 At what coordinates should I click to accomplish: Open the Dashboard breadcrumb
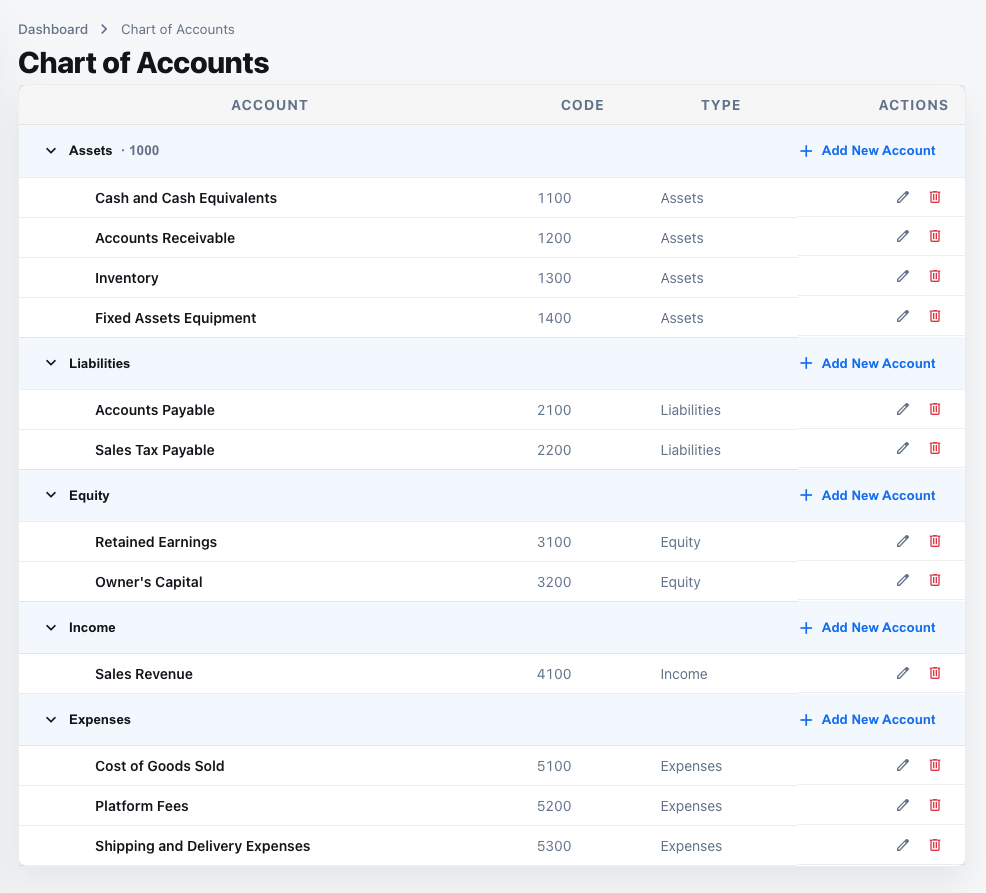pyautogui.click(x=53, y=29)
